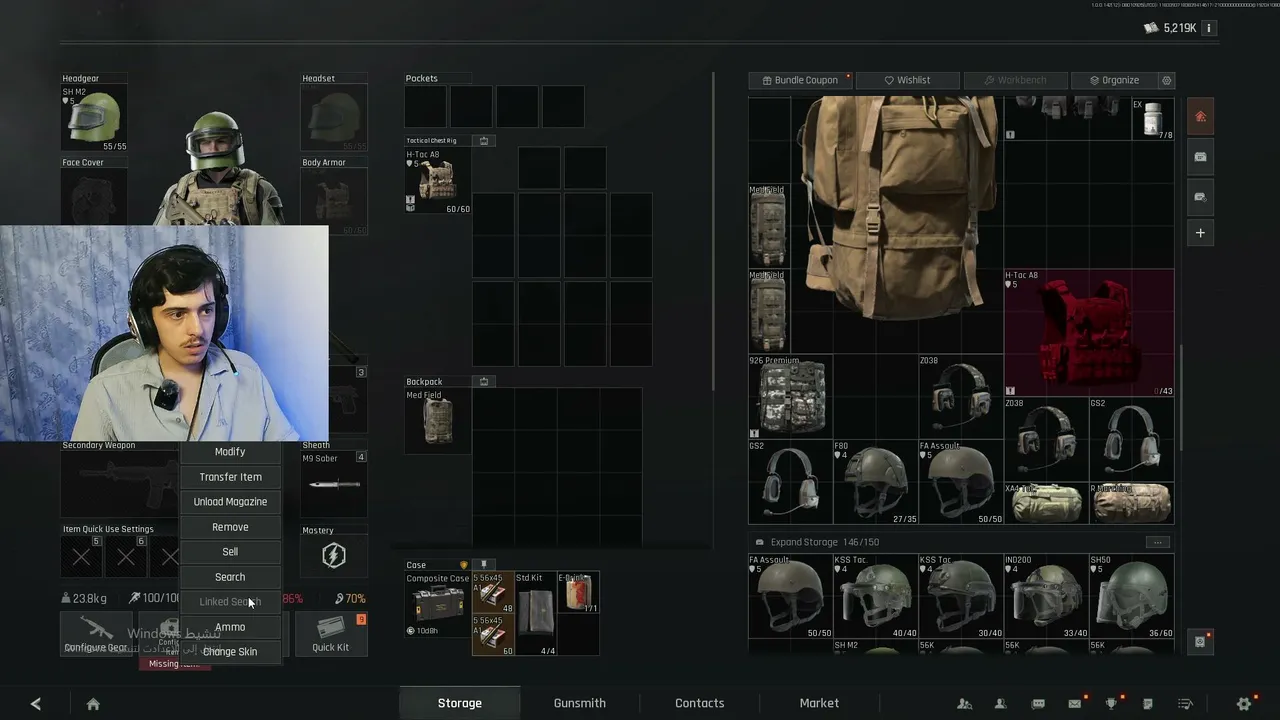Click the Organize button
The width and height of the screenshot is (1280, 720).
tap(1114, 80)
